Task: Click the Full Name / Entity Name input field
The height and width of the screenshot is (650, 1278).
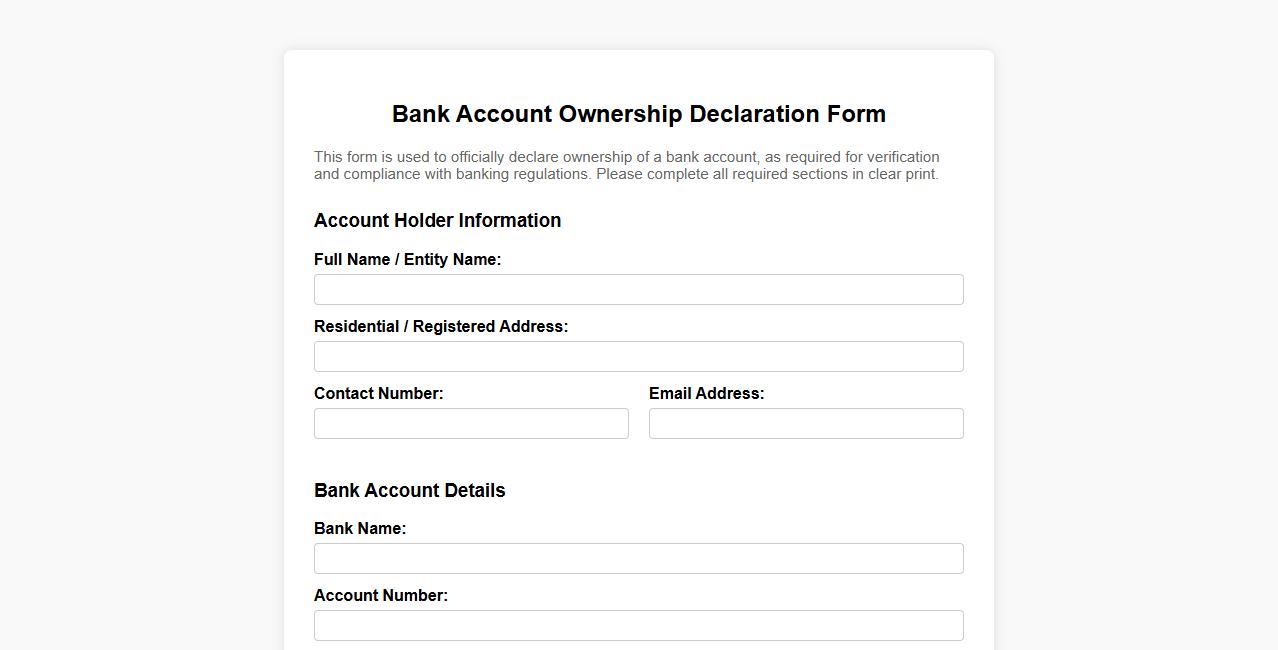Action: coord(638,289)
